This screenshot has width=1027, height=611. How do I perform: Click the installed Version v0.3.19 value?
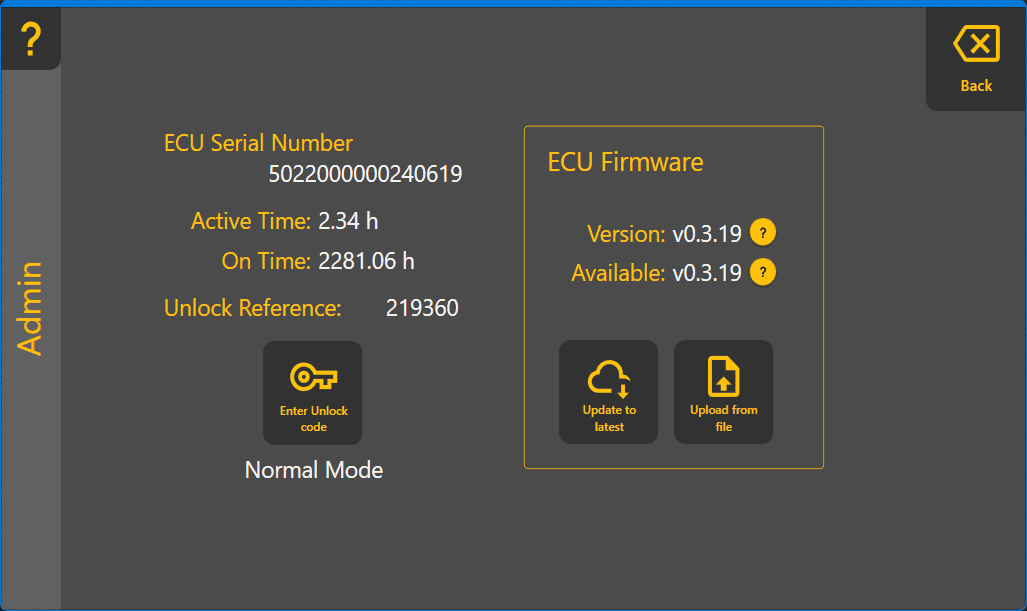pyautogui.click(x=706, y=234)
